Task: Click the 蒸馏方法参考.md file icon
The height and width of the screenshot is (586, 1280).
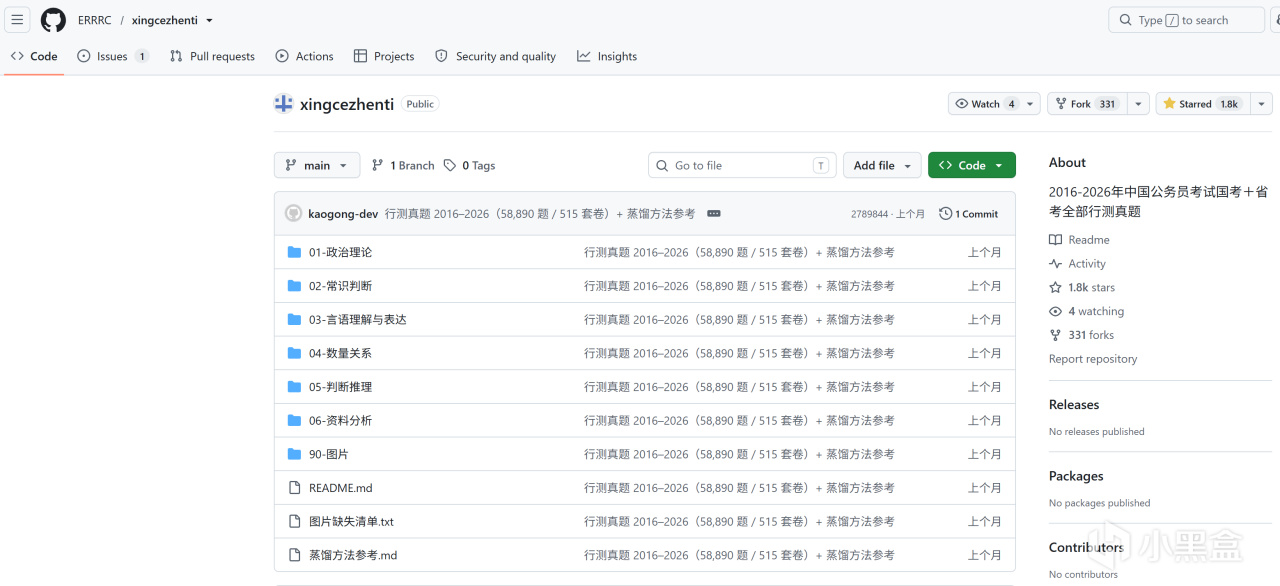Action: pos(294,555)
